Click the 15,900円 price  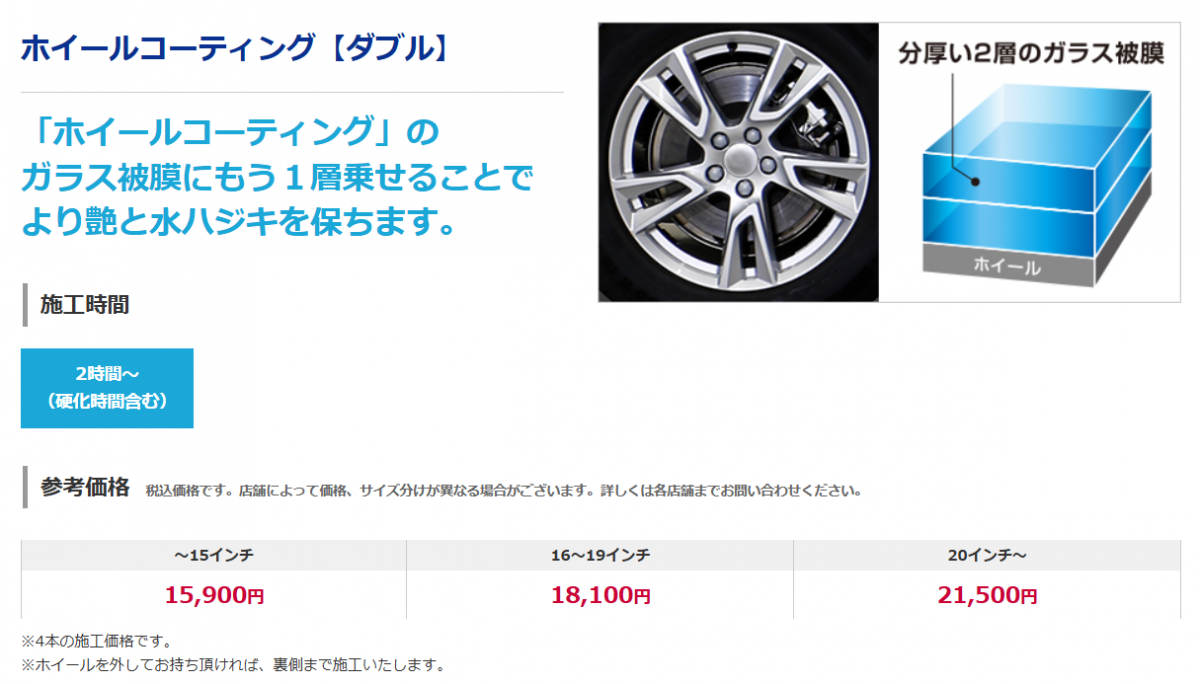214,595
